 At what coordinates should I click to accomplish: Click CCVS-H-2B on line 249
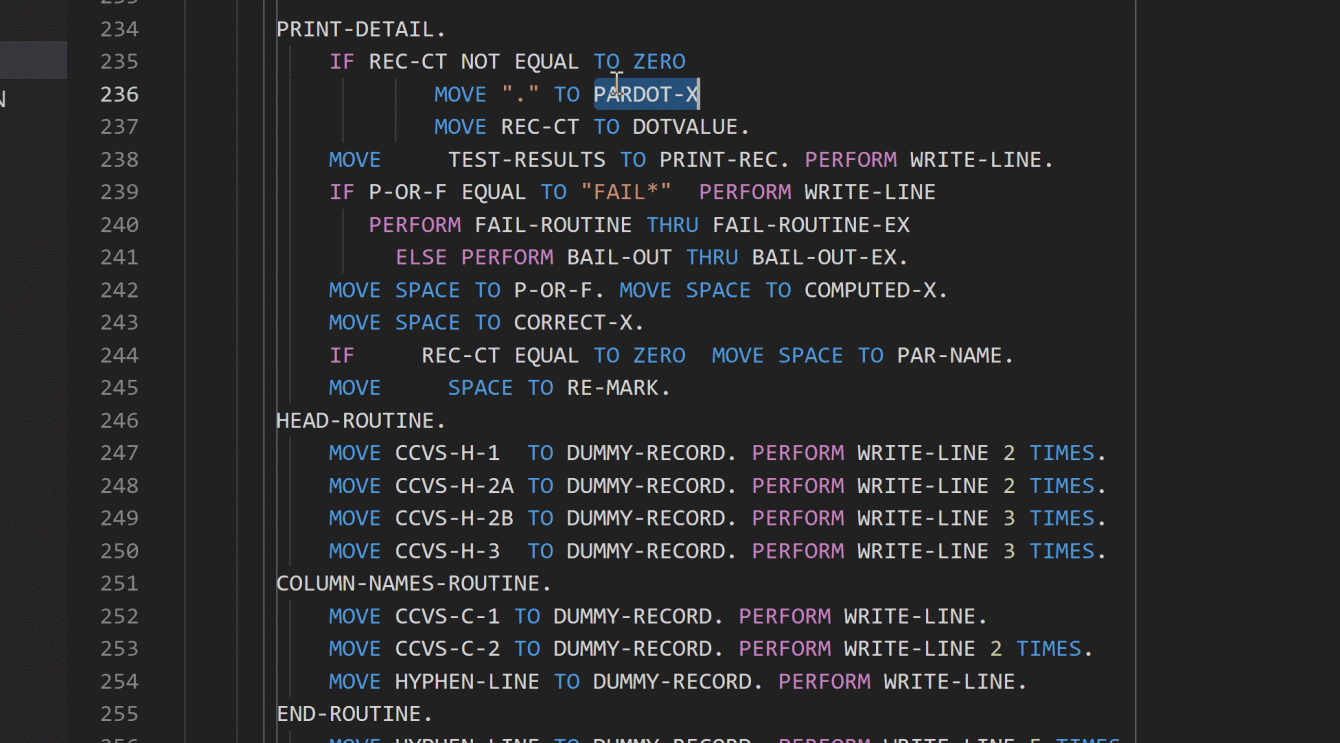[455, 518]
